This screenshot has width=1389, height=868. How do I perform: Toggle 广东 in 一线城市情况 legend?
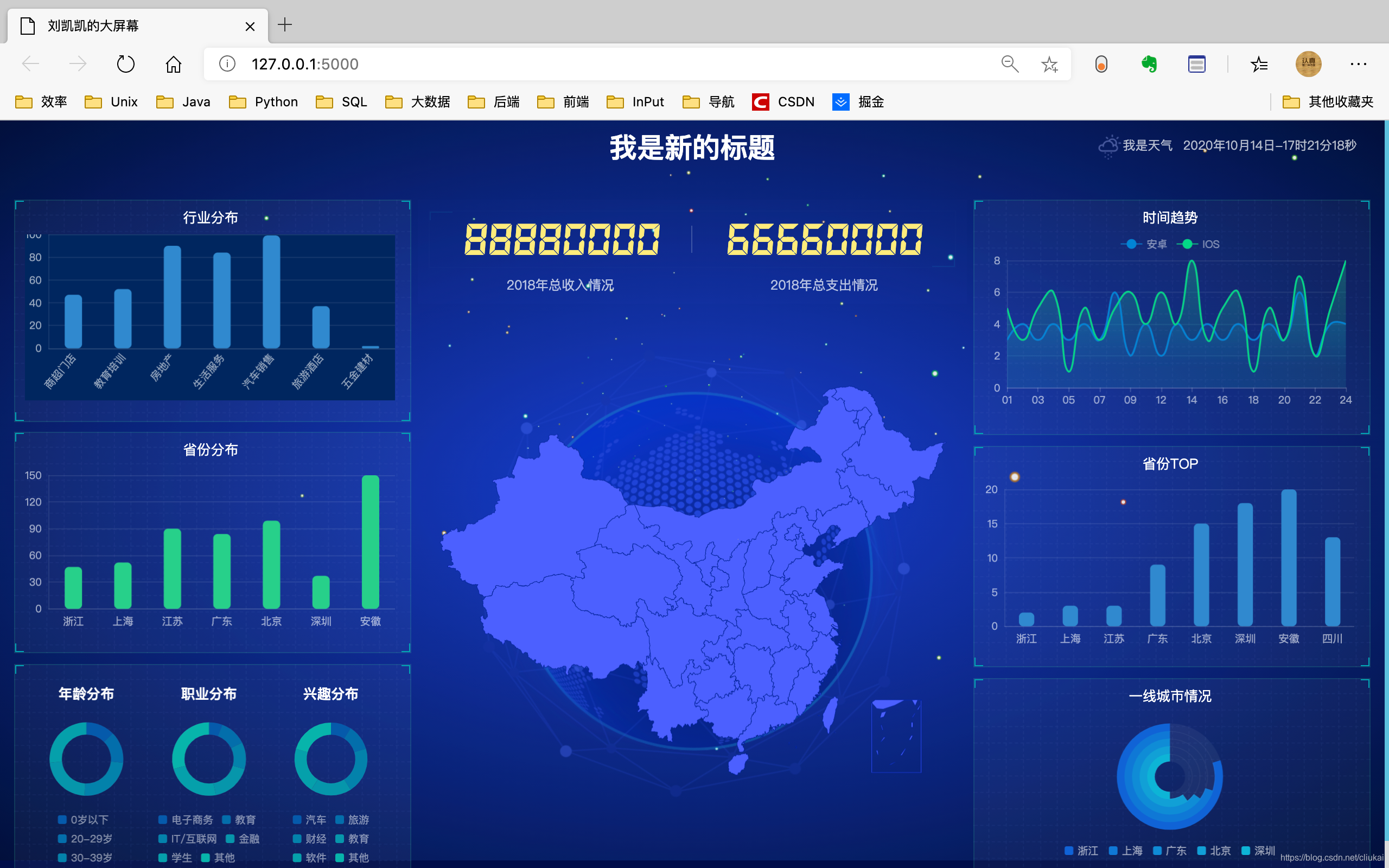[1170, 851]
